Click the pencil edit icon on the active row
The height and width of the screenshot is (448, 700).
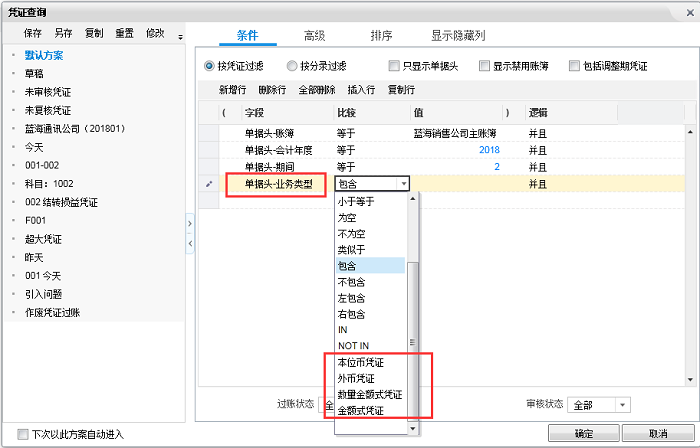tap(209, 184)
